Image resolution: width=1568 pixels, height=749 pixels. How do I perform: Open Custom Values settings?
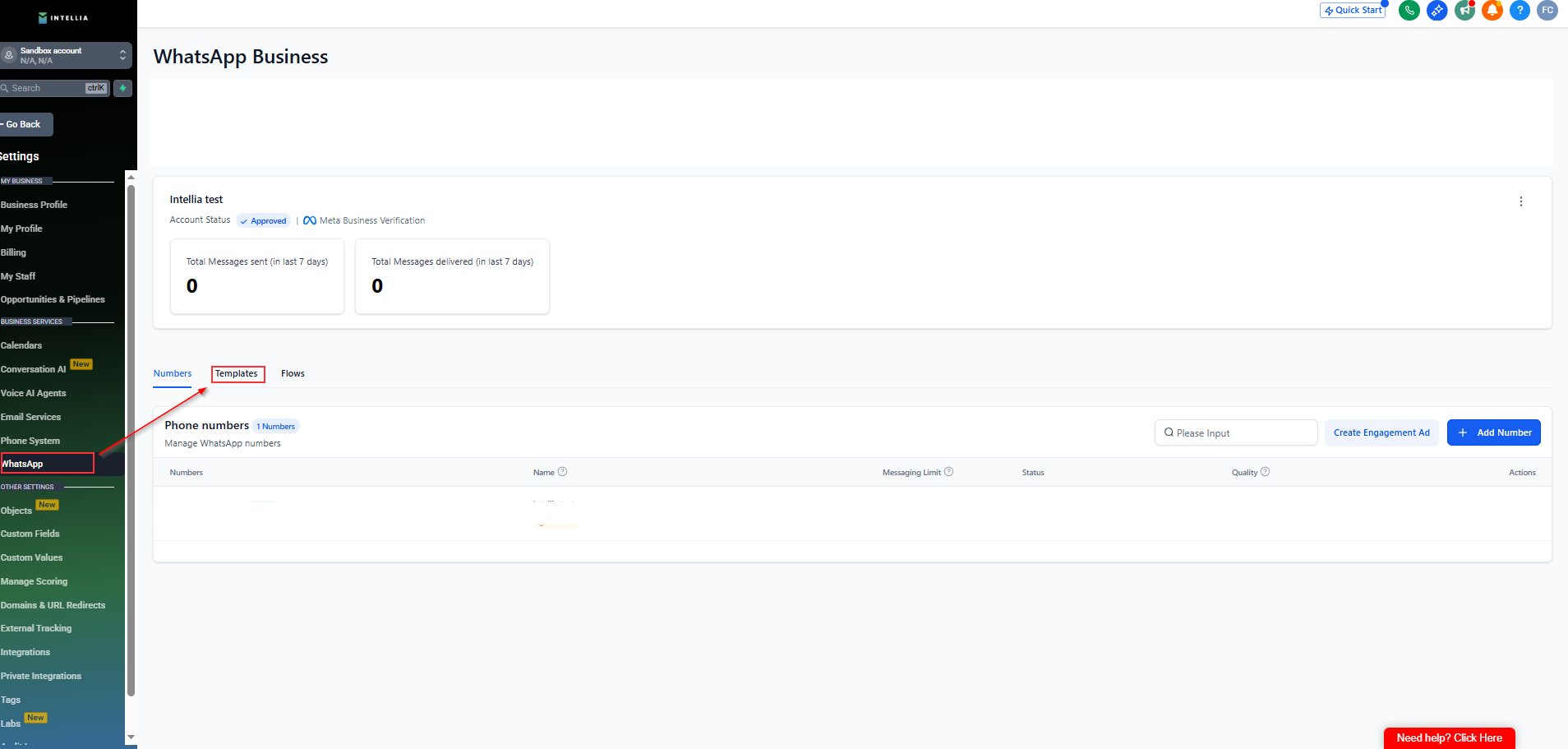(x=32, y=557)
